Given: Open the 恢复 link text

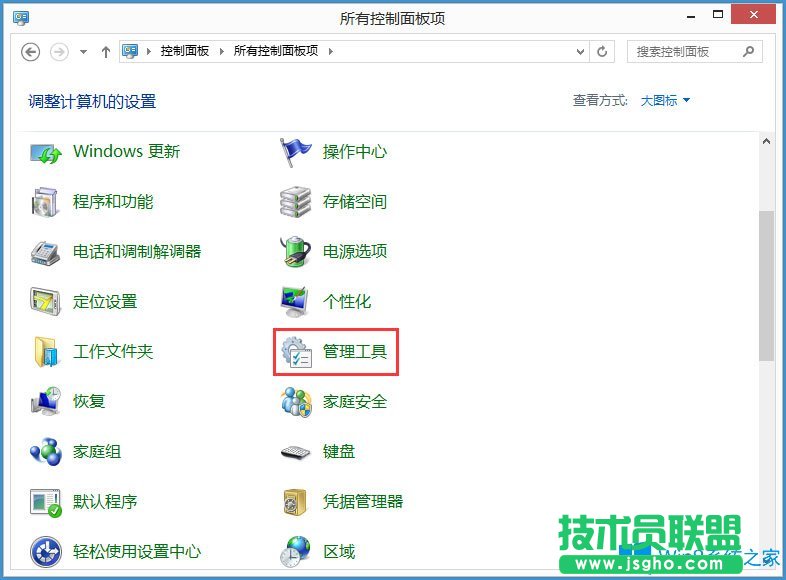Looking at the screenshot, I should 89,401.
